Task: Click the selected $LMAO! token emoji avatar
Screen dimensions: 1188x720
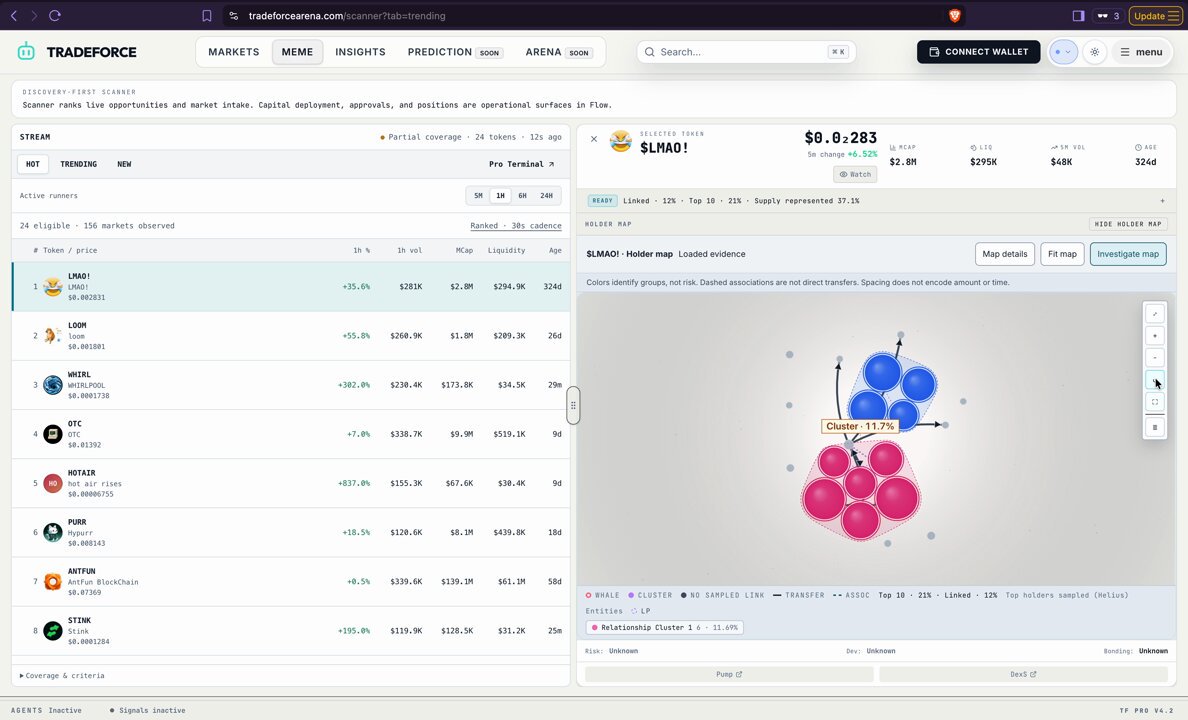Action: click(621, 142)
